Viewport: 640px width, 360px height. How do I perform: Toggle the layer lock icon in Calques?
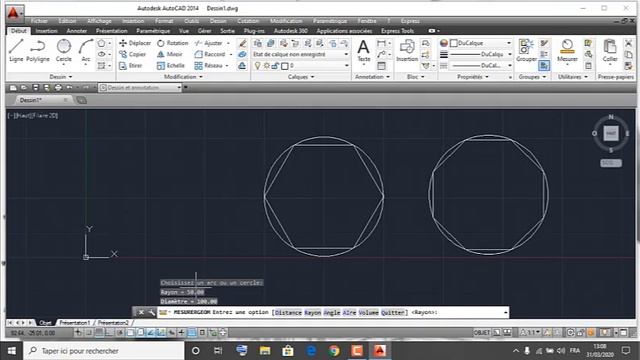coord(276,66)
